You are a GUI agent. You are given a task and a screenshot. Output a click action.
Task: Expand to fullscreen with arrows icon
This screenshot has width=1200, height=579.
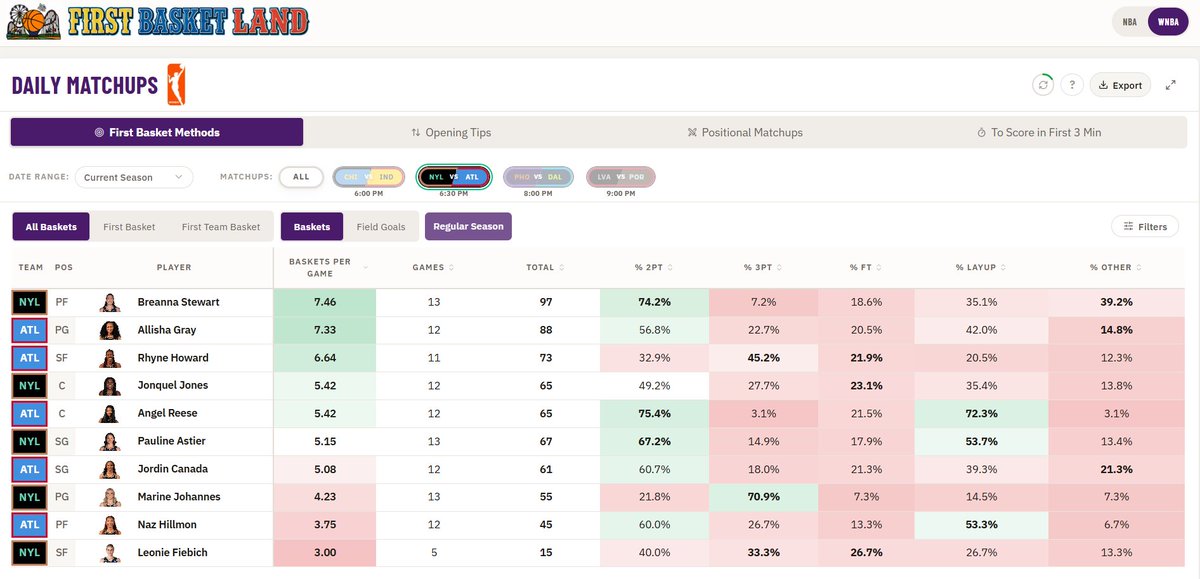point(1171,85)
